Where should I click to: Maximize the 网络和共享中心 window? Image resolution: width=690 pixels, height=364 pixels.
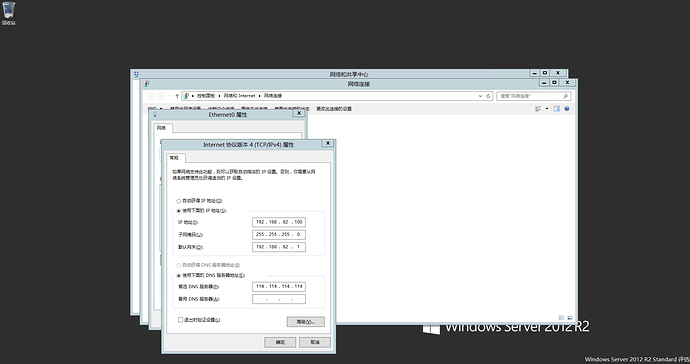pos(545,73)
